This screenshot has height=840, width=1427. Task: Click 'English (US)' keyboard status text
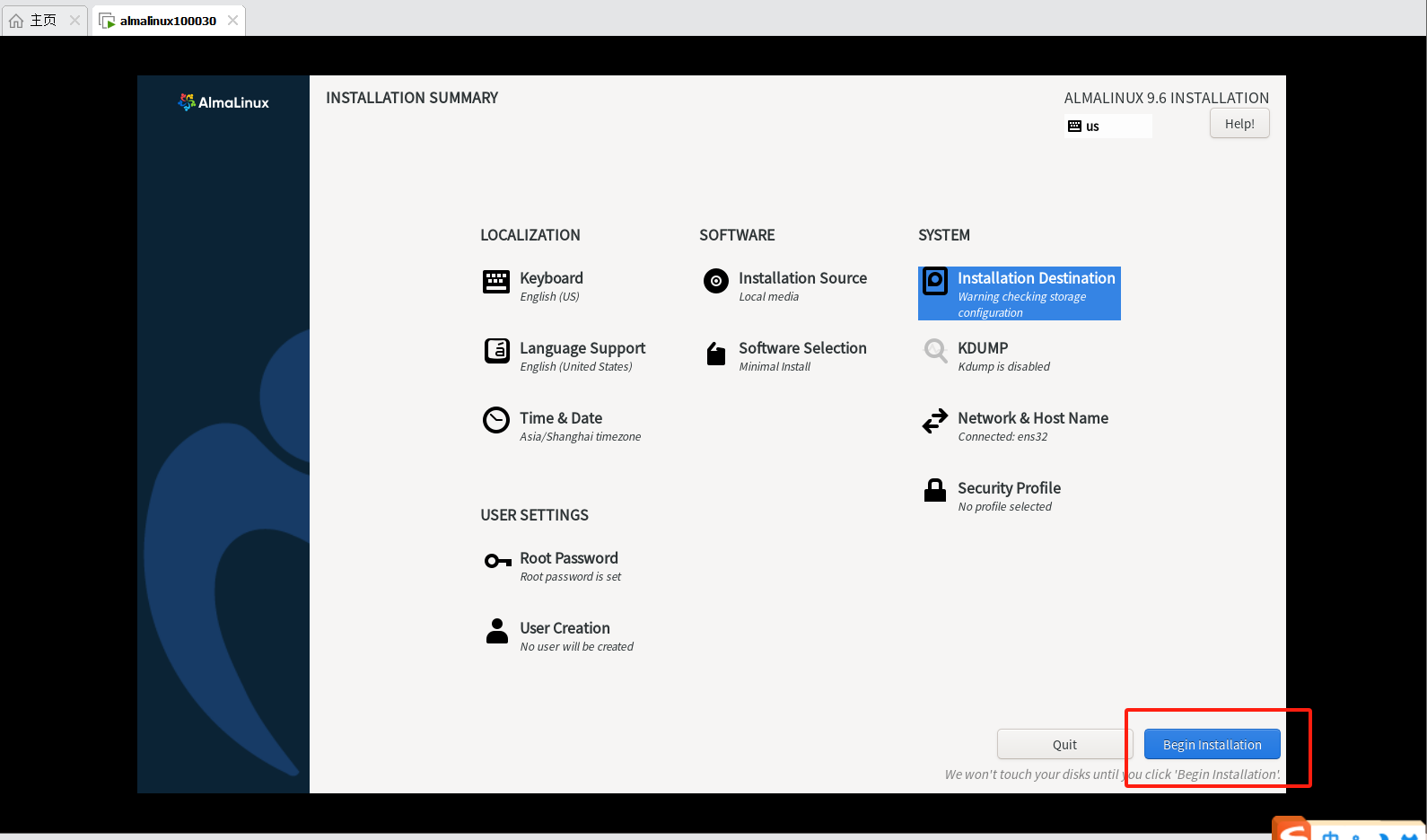click(x=550, y=297)
